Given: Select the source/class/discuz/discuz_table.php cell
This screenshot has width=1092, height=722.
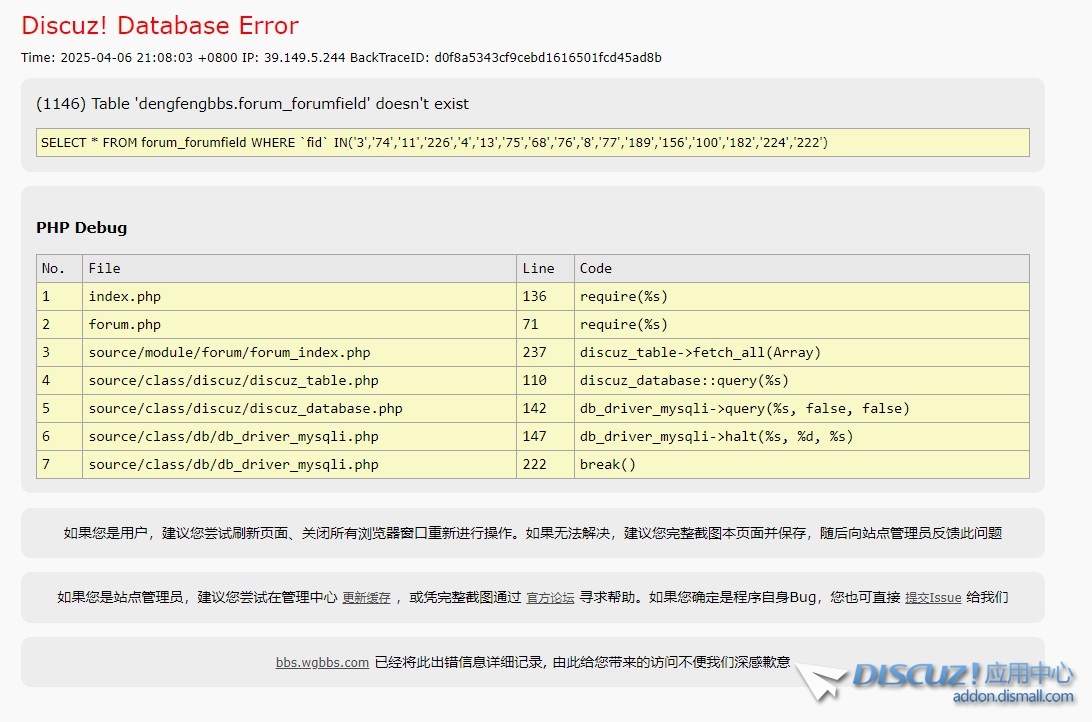Looking at the screenshot, I should (299, 380).
